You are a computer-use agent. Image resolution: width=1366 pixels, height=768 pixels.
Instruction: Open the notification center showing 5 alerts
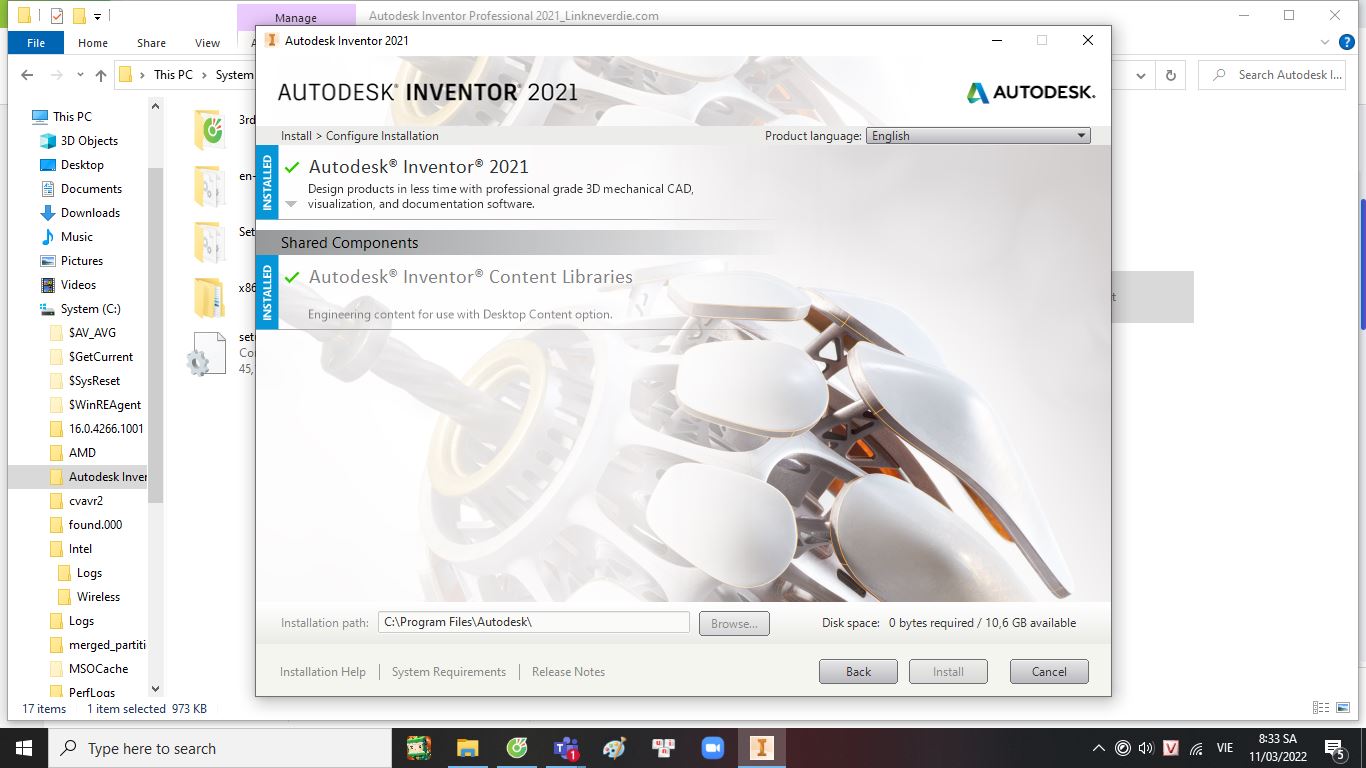[x=1332, y=747]
